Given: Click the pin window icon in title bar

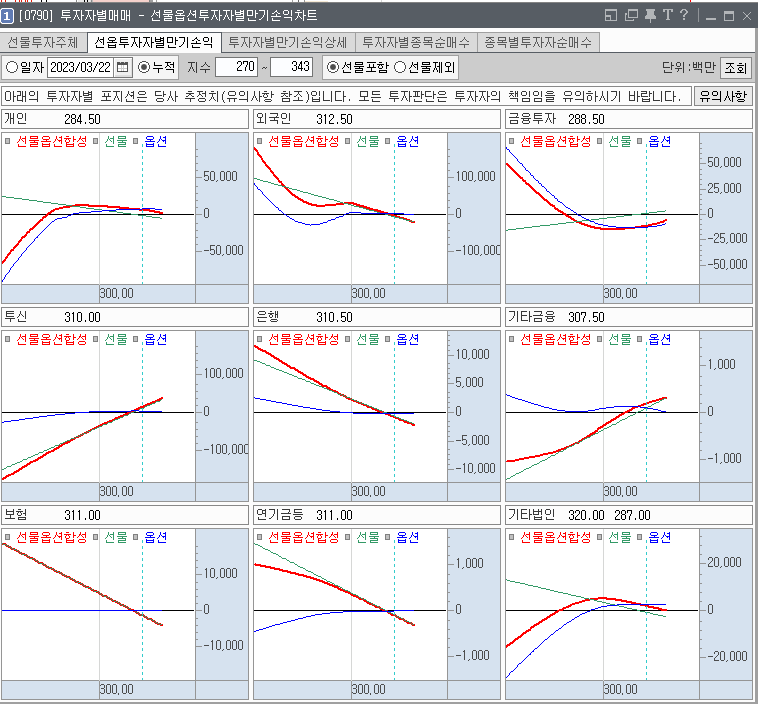Looking at the screenshot, I should (650, 16).
